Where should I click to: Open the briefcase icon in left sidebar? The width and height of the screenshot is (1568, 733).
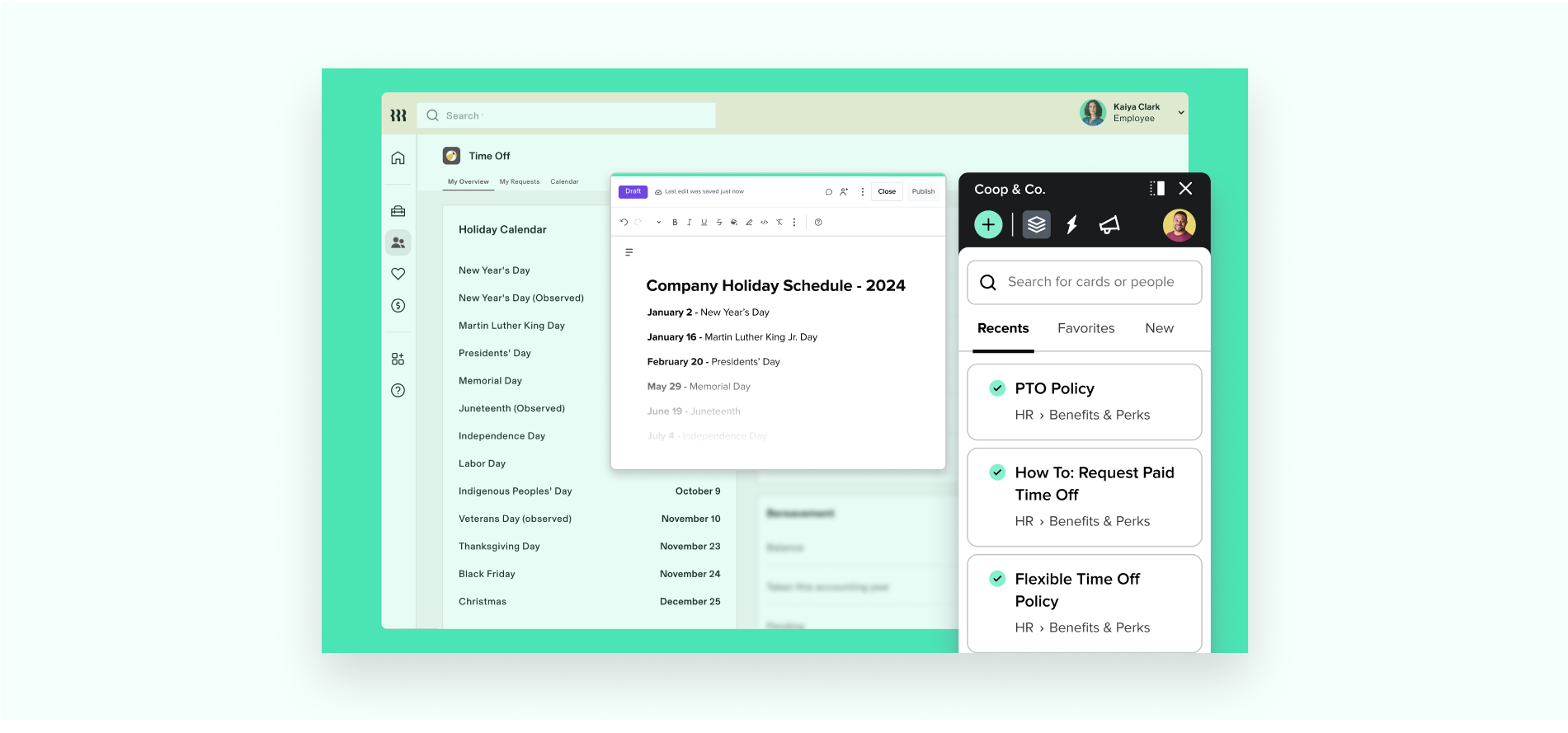(x=398, y=211)
